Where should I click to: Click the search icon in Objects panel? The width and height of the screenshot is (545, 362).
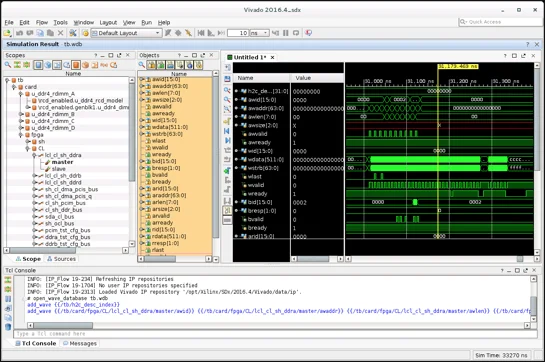141,65
